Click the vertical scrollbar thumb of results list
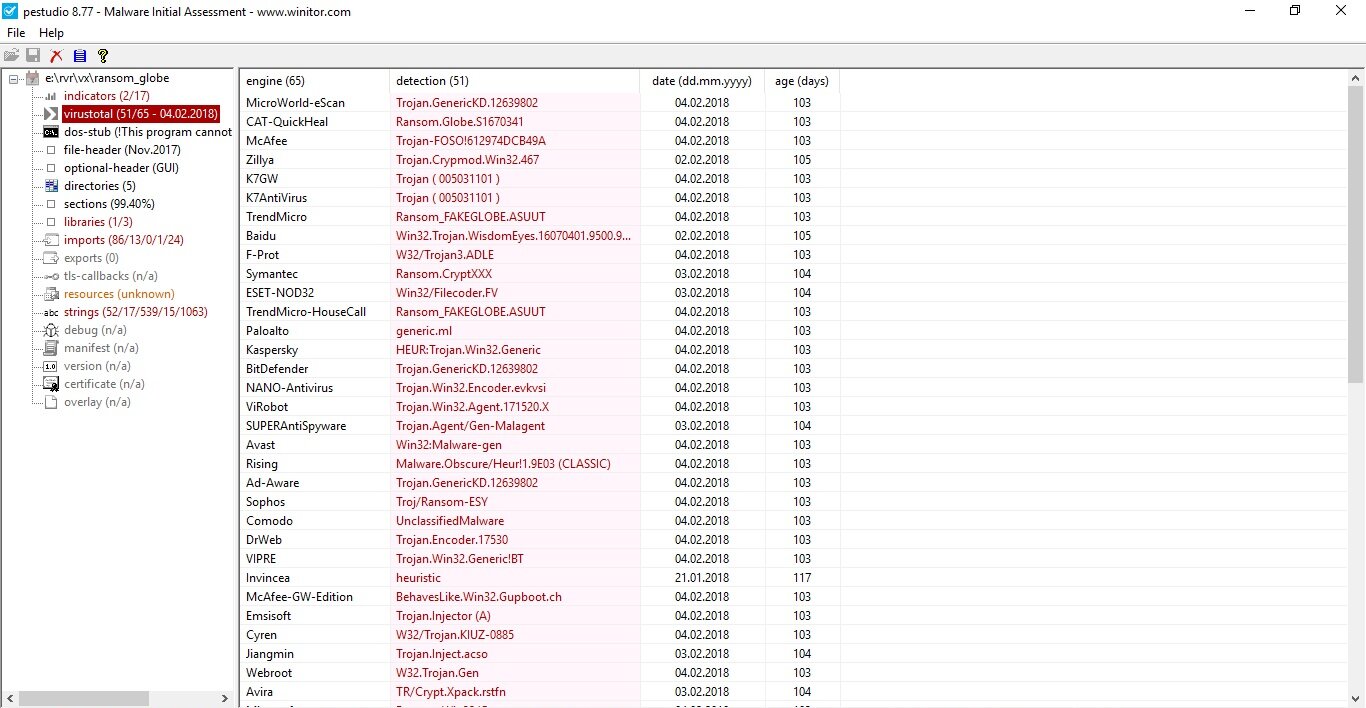 coord(1355,234)
